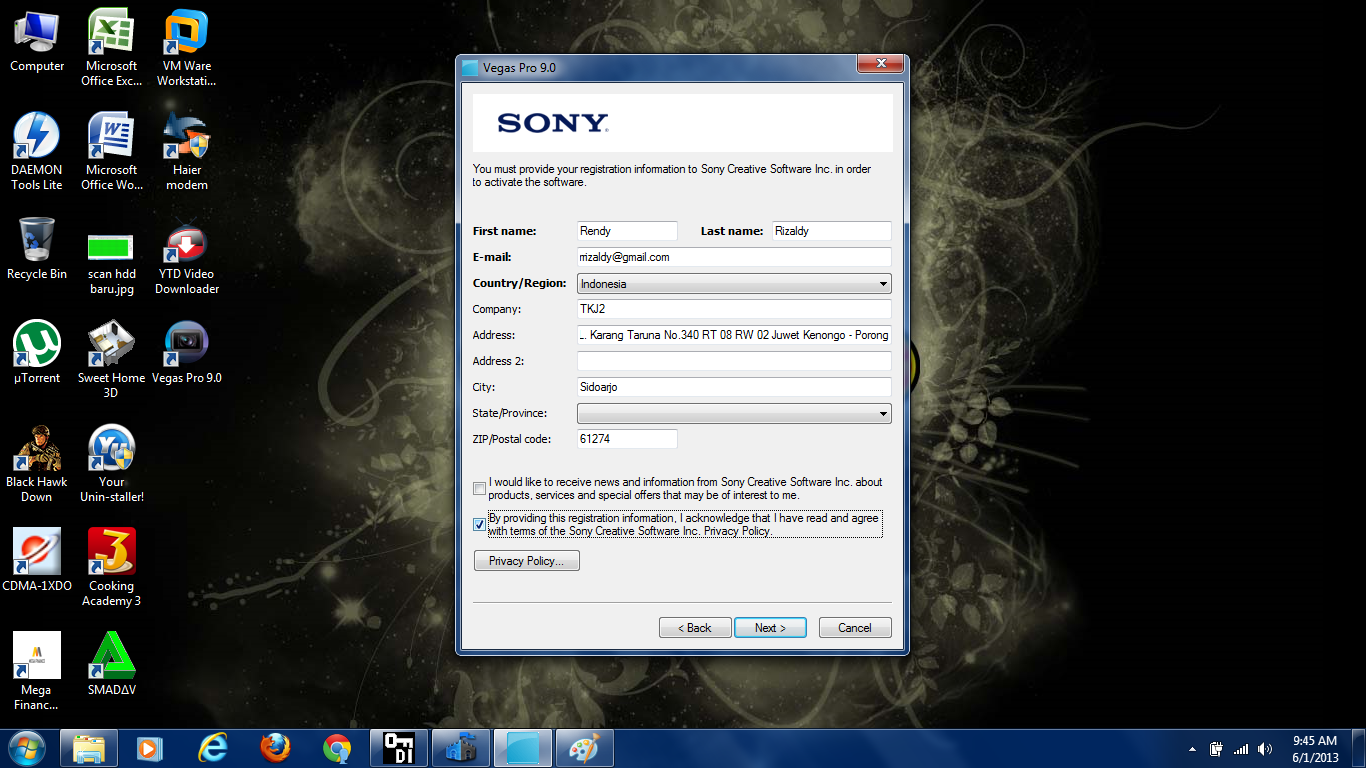Click the Privacy Policy... button
Viewport: 1366px width, 768px height.
(527, 561)
